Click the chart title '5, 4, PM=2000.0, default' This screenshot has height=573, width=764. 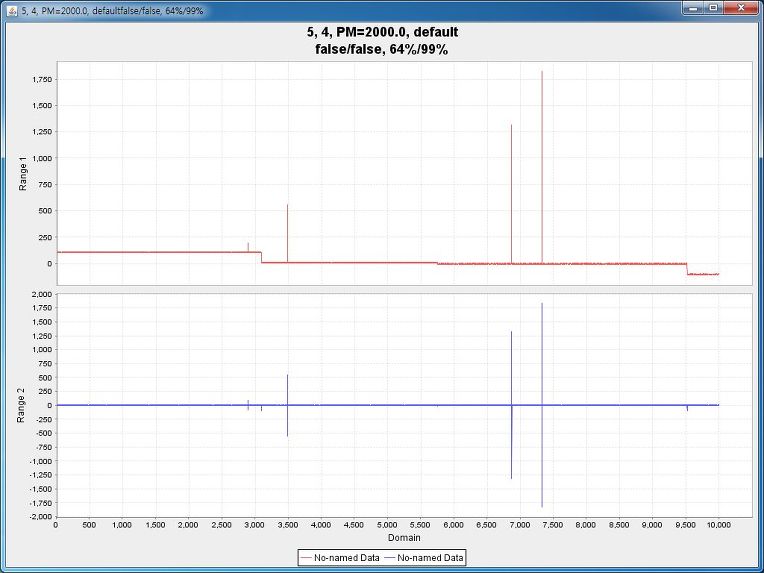(x=382, y=32)
